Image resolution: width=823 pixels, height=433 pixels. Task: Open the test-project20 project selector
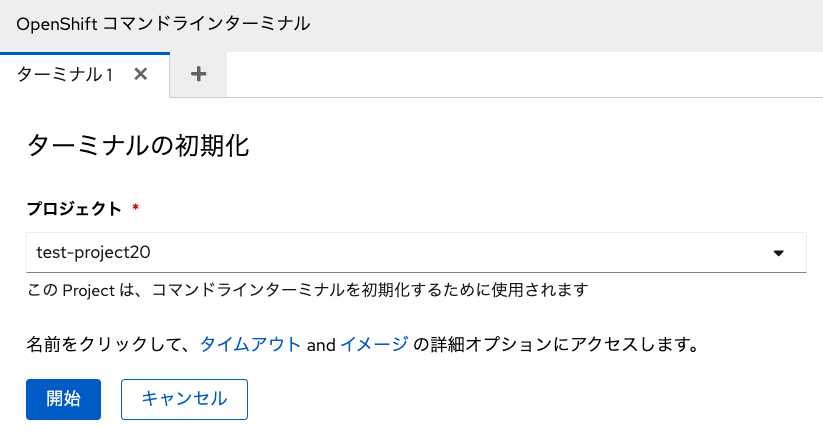tap(416, 252)
